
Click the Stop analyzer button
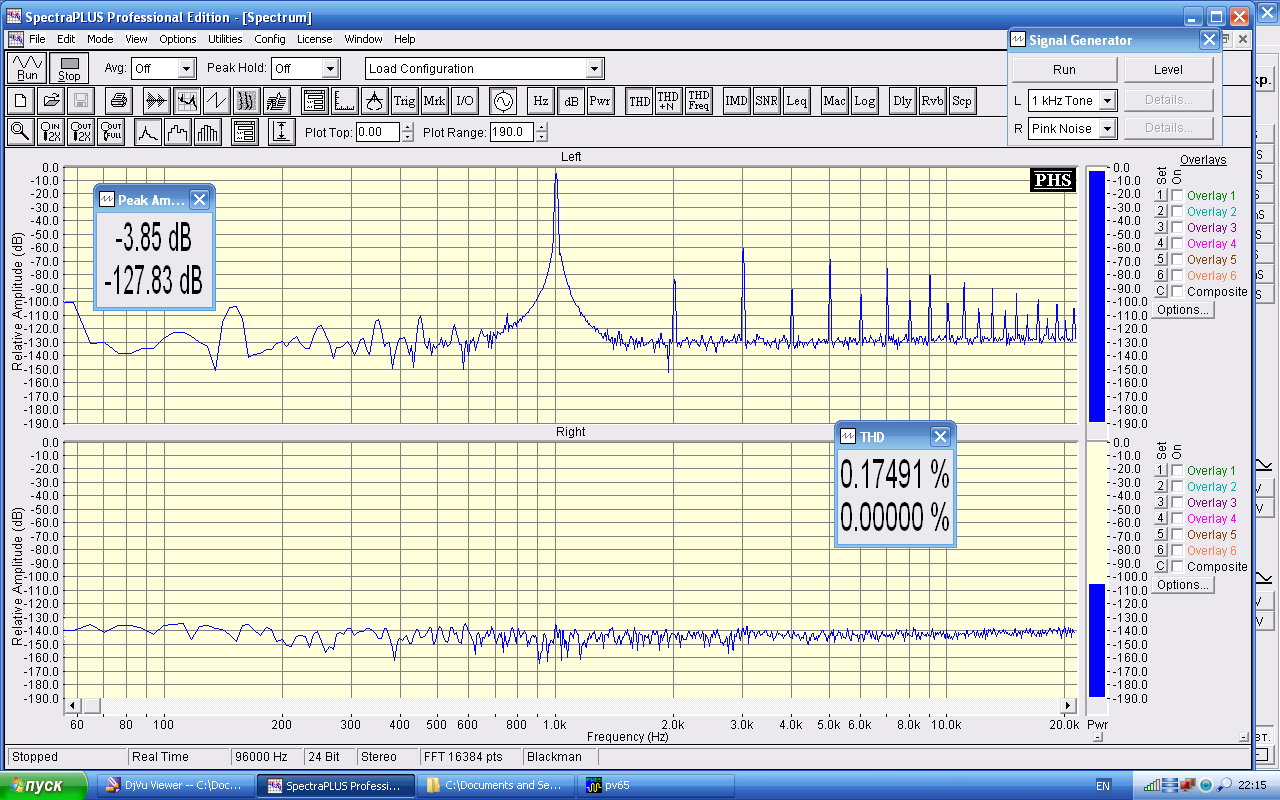(69, 68)
